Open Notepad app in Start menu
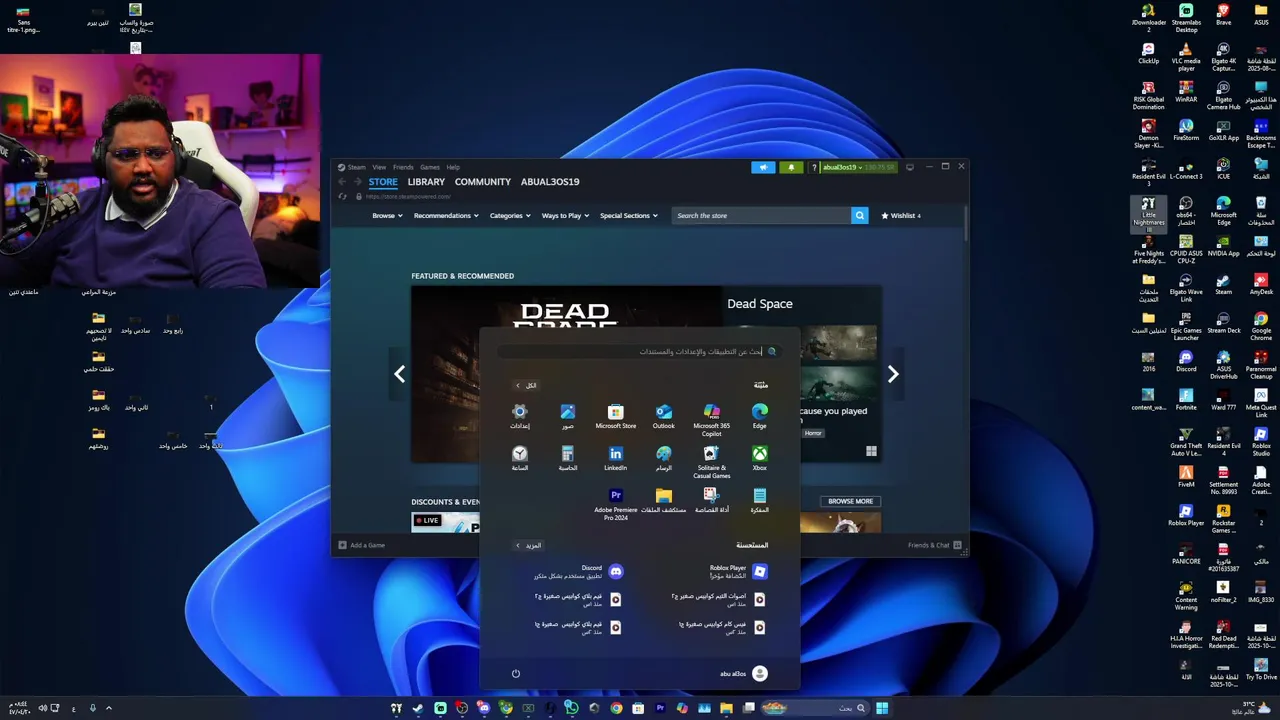The height and width of the screenshot is (720, 1280). [x=760, y=501]
